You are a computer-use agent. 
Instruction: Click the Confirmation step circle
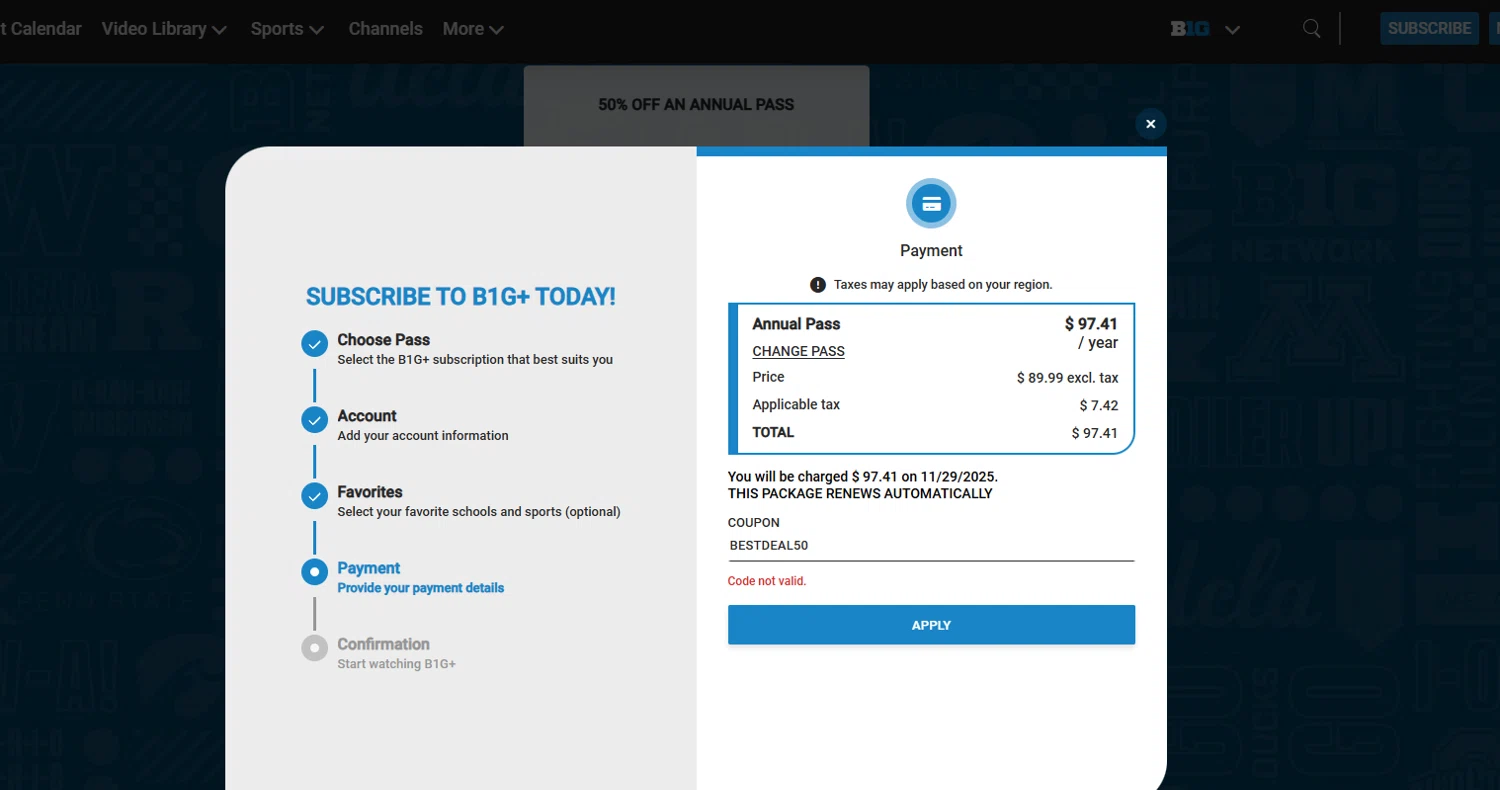pos(314,648)
